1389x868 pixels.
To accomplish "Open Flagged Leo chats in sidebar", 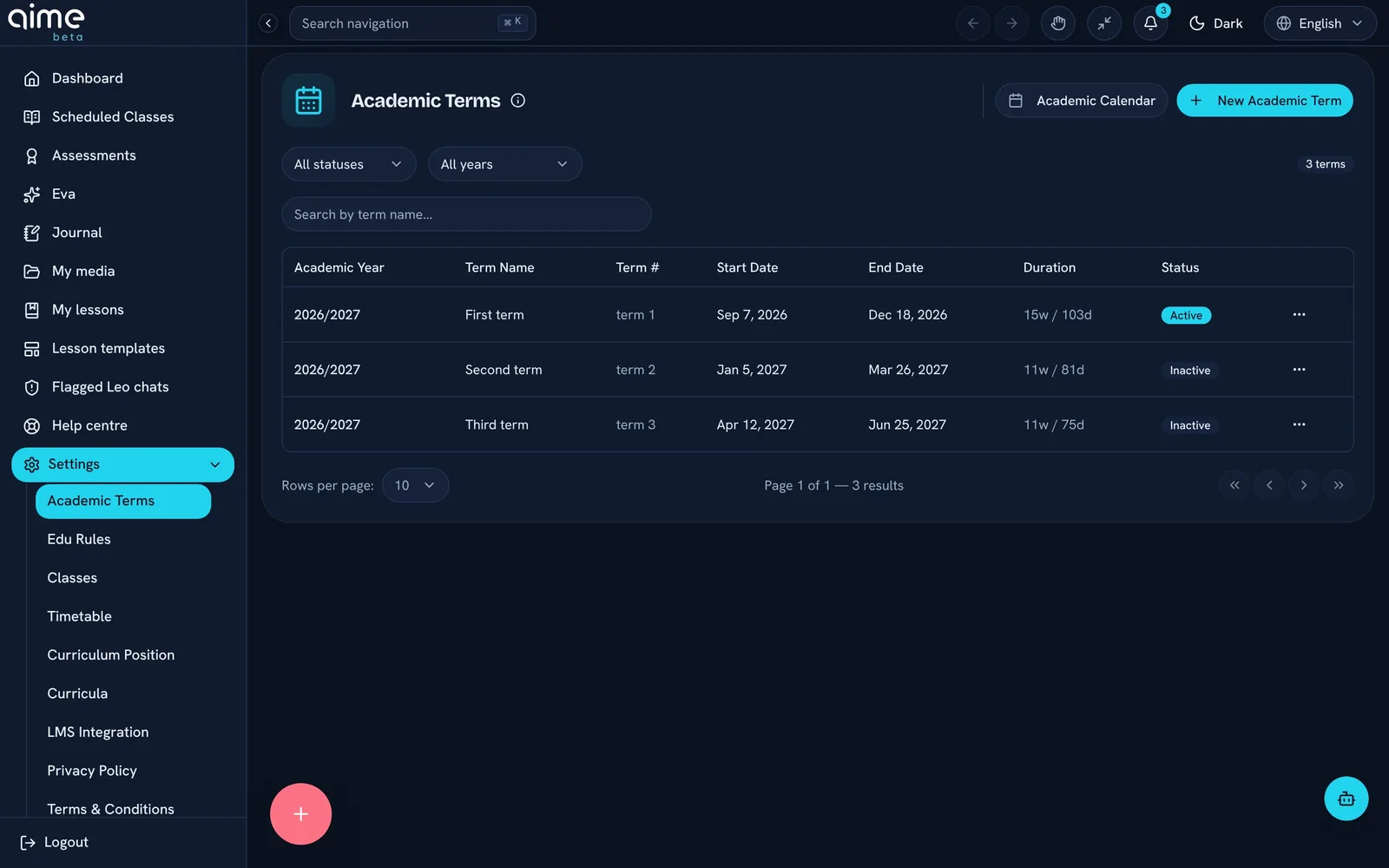I will tap(122, 387).
